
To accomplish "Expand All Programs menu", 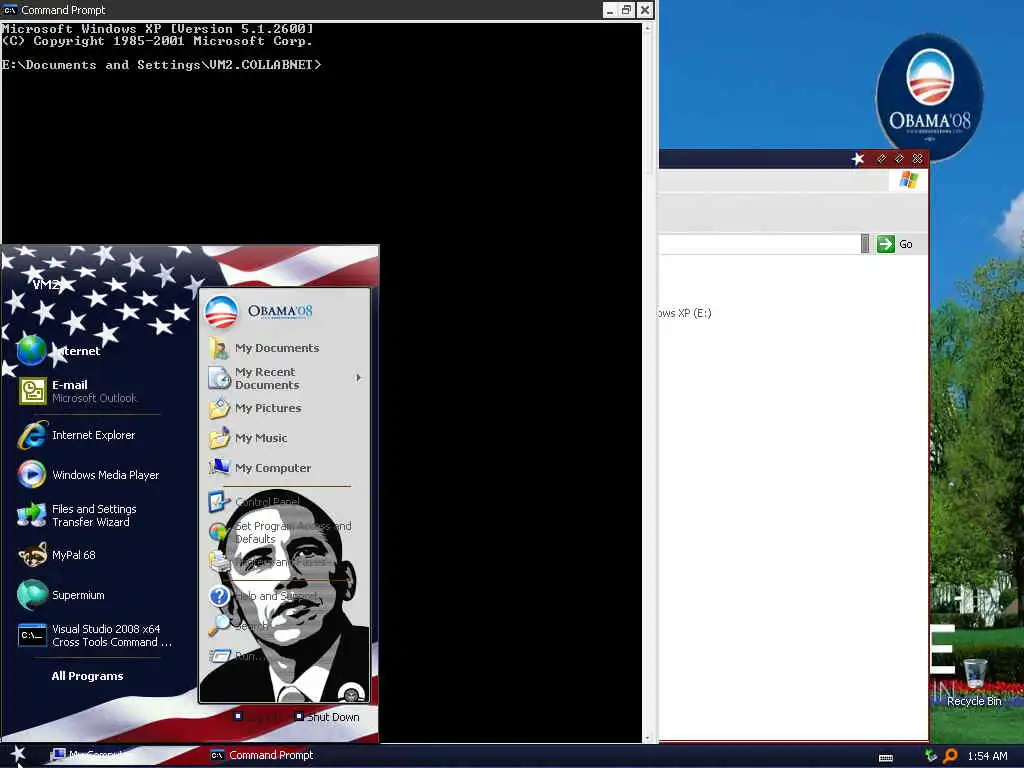I will pyautogui.click(x=88, y=676).
